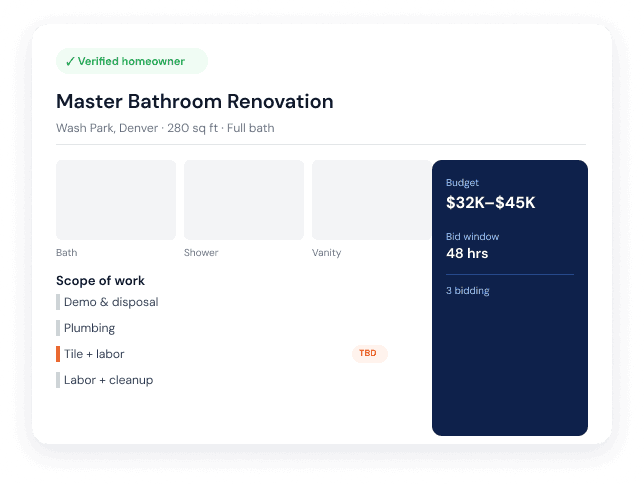This screenshot has height=484, width=644.
Task: Click the orange marker beside Tile + labor
Action: click(x=58, y=354)
